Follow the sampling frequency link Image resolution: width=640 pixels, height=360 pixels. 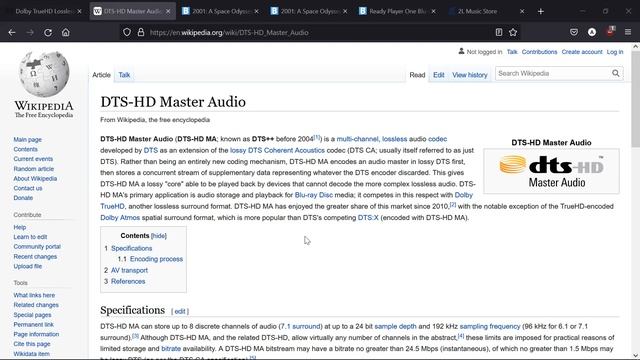(x=490, y=326)
